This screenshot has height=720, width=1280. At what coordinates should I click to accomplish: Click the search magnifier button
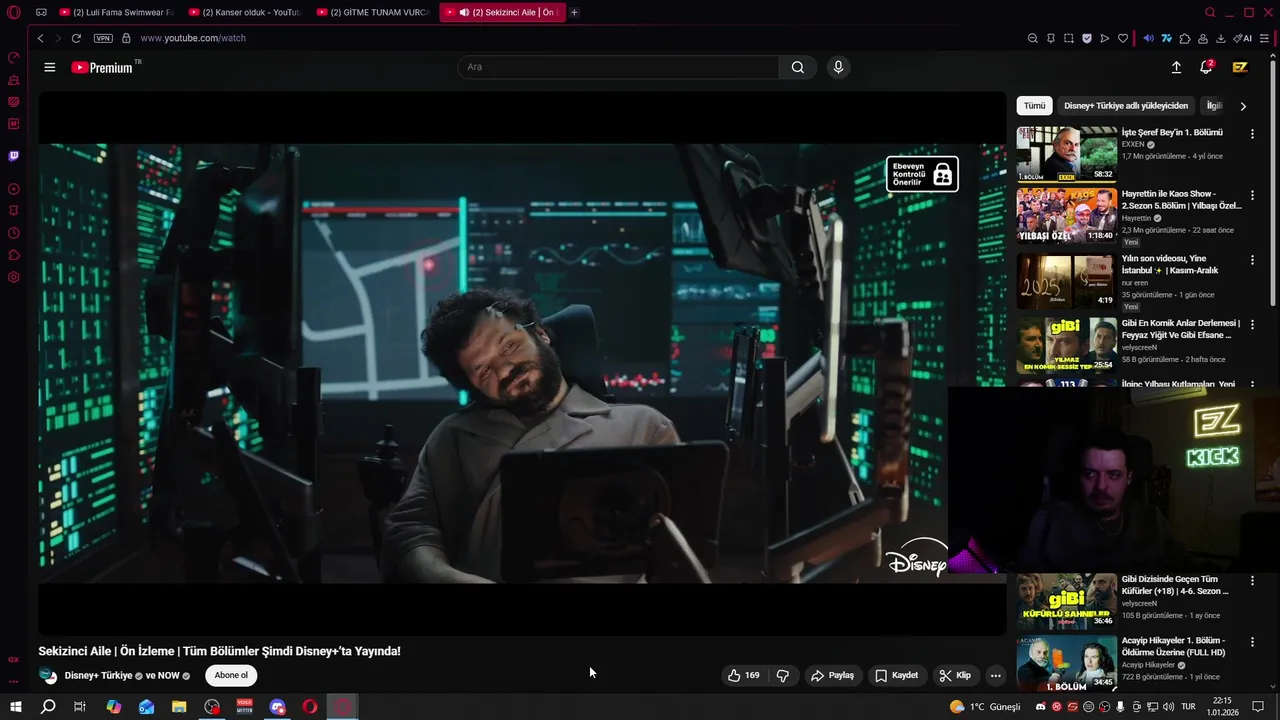[x=797, y=67]
